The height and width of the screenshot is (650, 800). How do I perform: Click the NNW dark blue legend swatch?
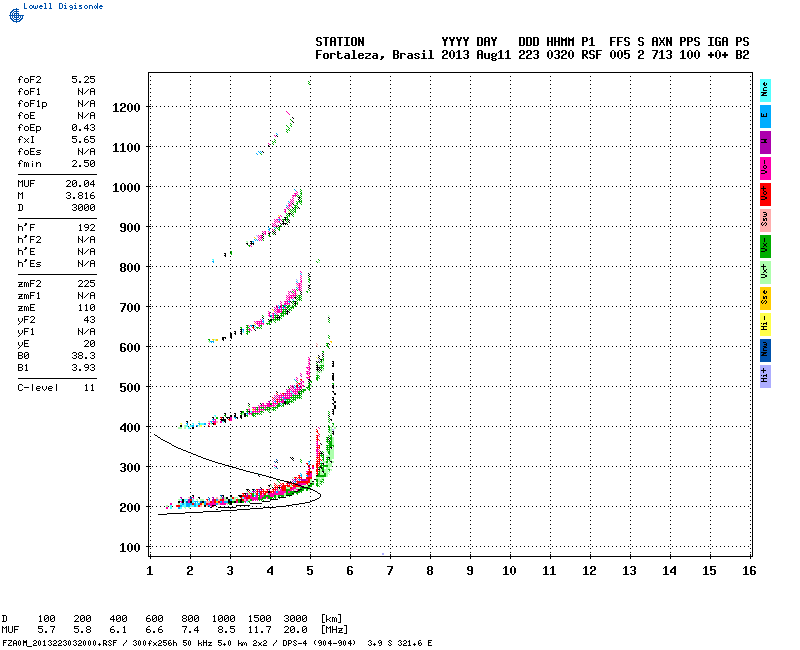pyautogui.click(x=765, y=351)
